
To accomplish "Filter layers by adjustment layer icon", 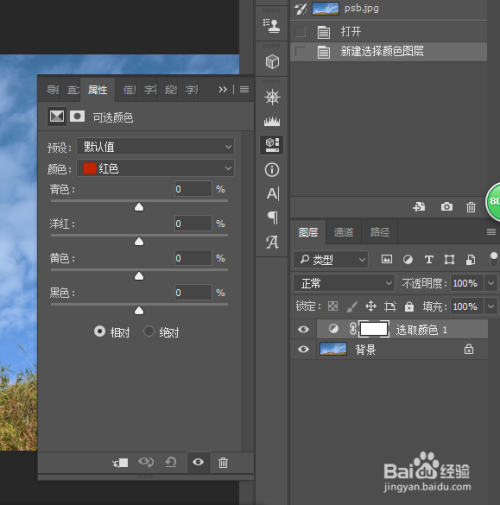I will point(408,259).
